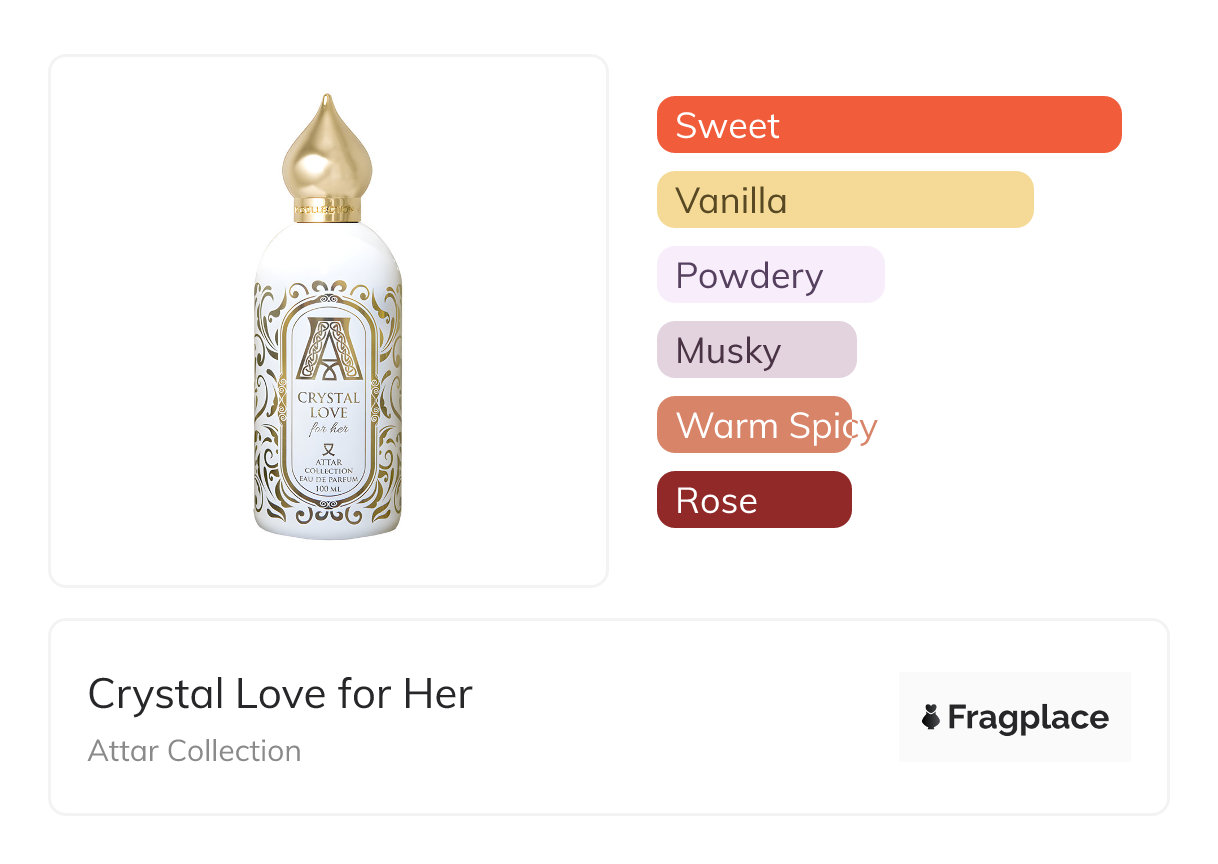Click 'ATTAR COLLECTION' text on bottle label
The height and width of the screenshot is (864, 1218).
tap(328, 465)
